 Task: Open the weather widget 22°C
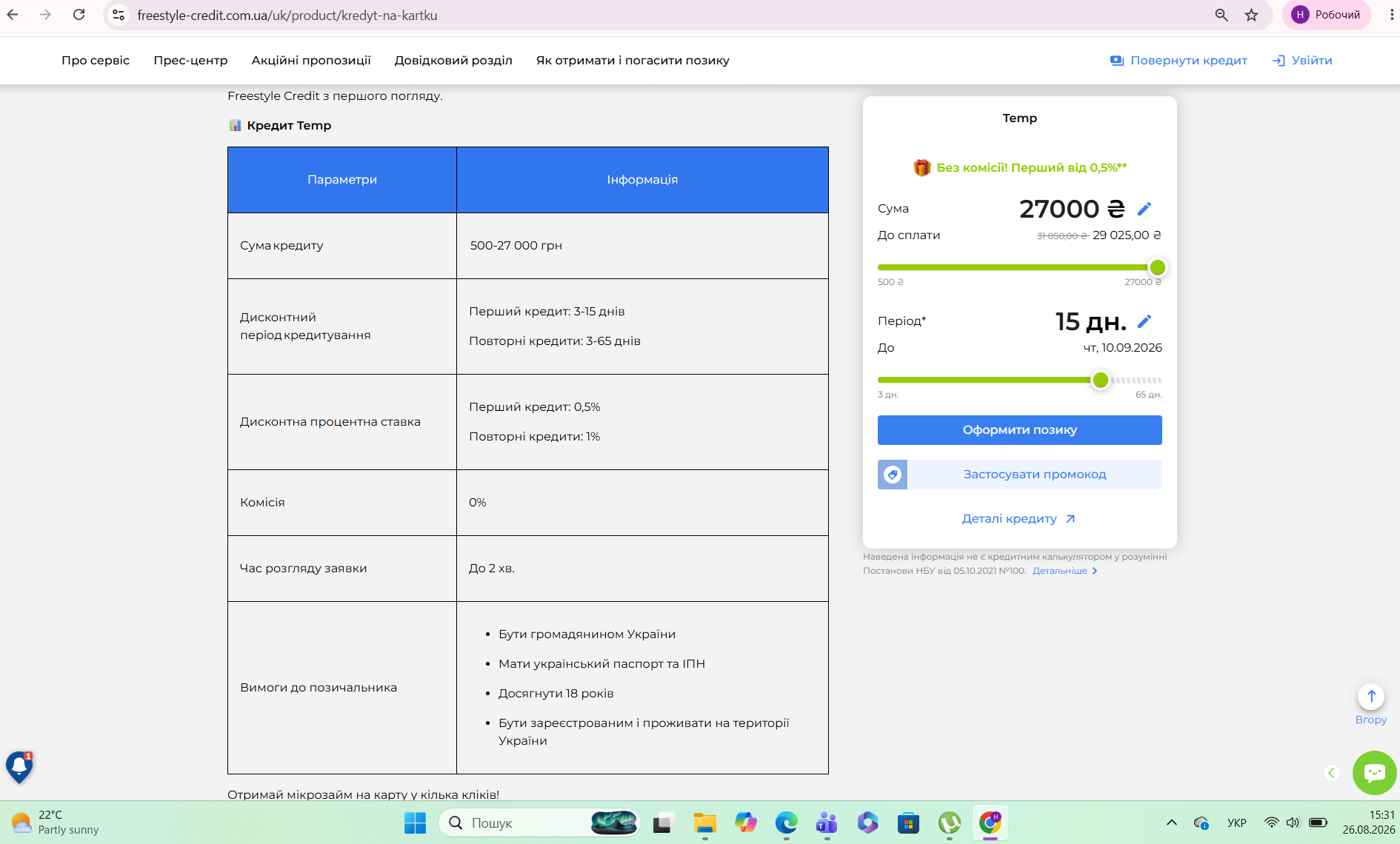pyautogui.click(x=56, y=823)
